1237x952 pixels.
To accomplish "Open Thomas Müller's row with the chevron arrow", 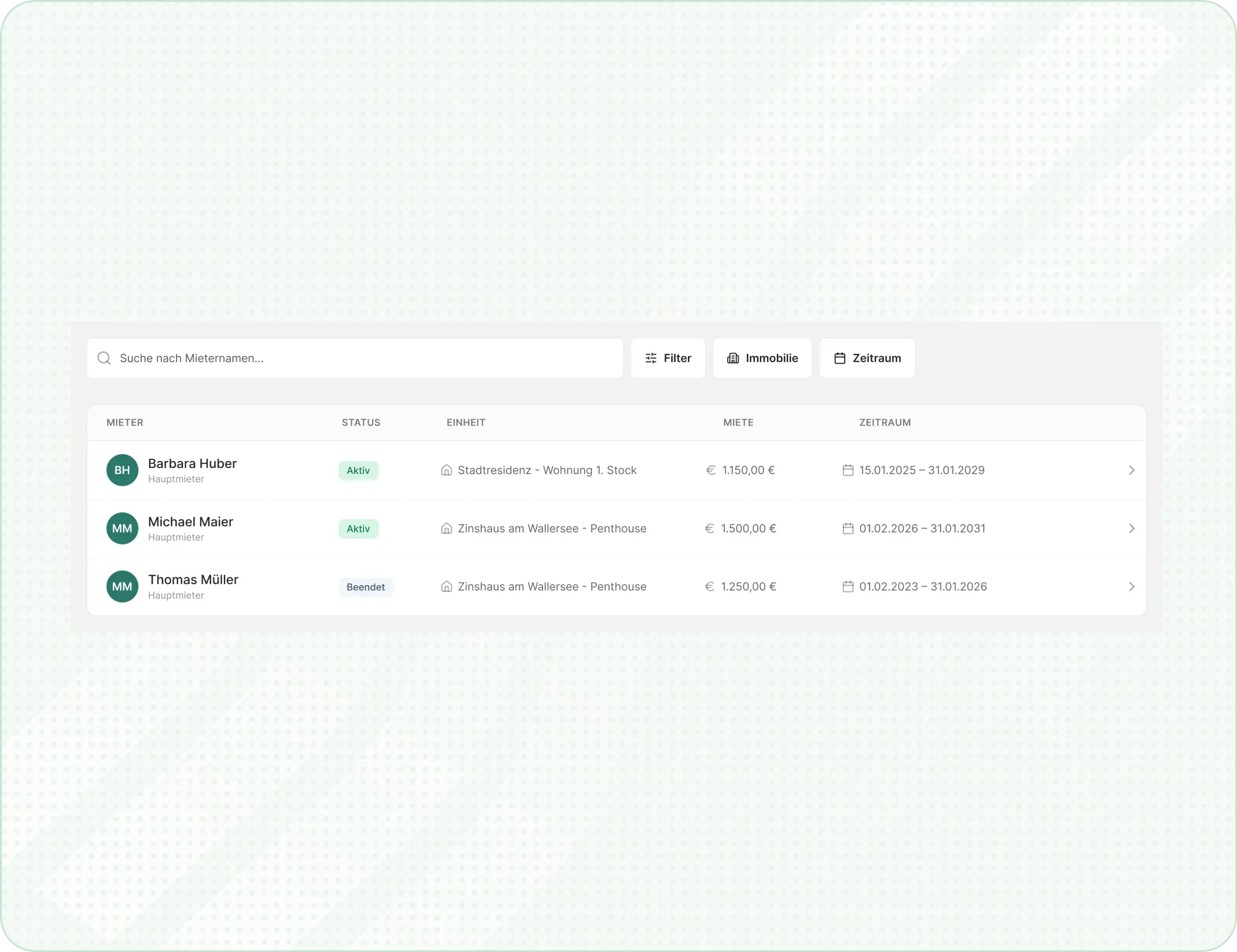I will [x=1131, y=586].
